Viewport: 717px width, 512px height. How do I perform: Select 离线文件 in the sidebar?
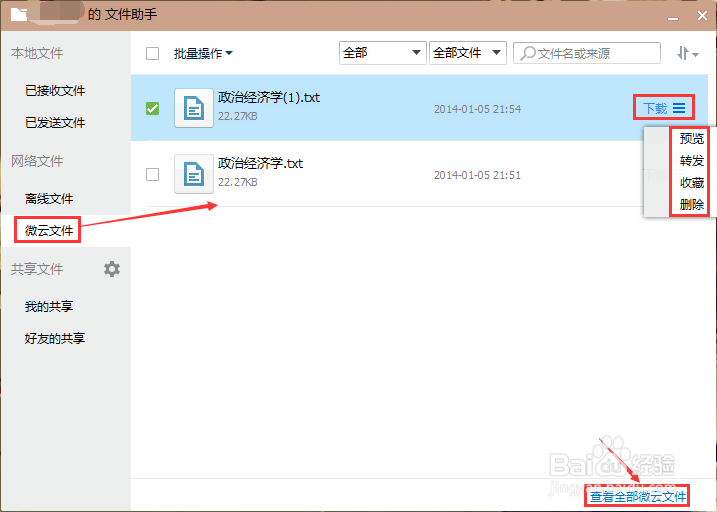coord(49,198)
